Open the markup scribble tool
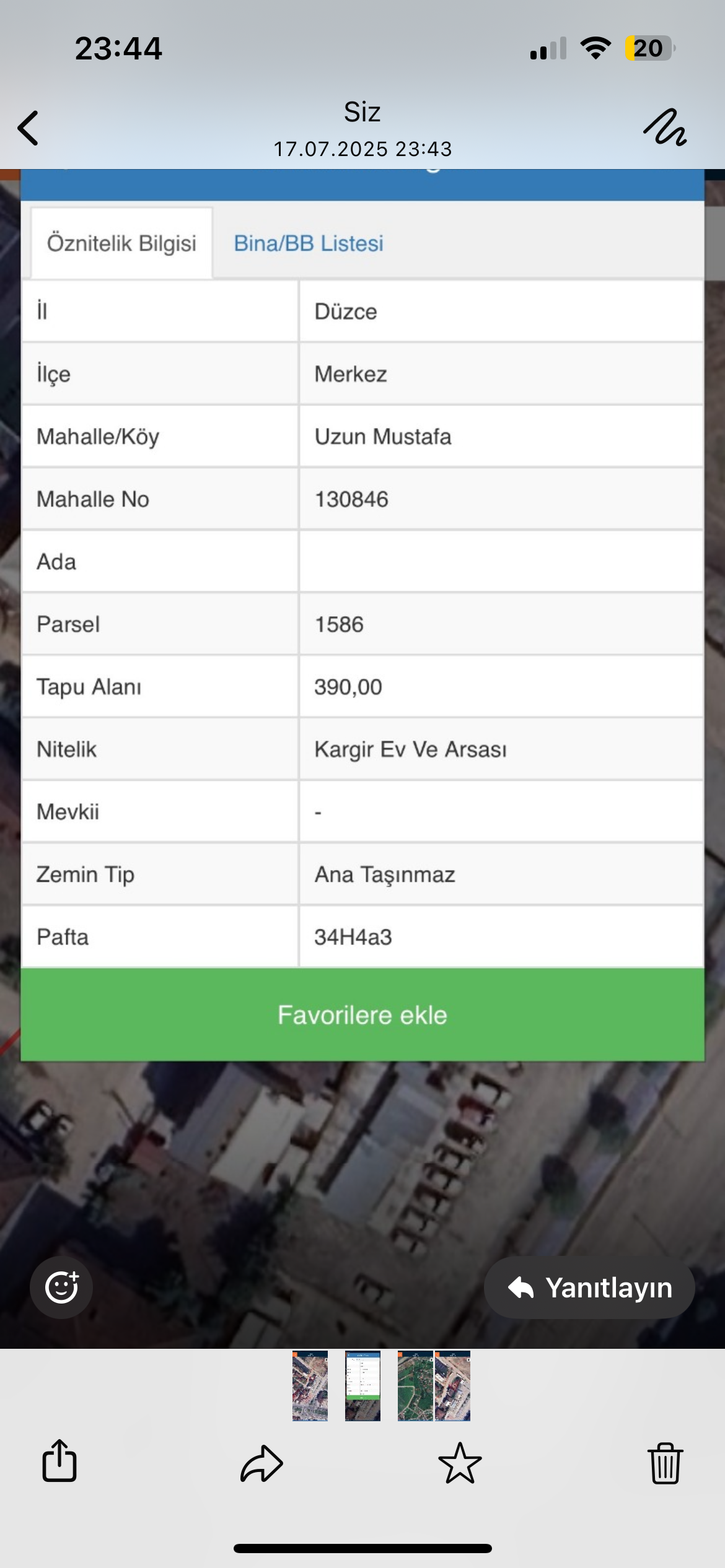This screenshot has height=1568, width=725. [x=665, y=128]
